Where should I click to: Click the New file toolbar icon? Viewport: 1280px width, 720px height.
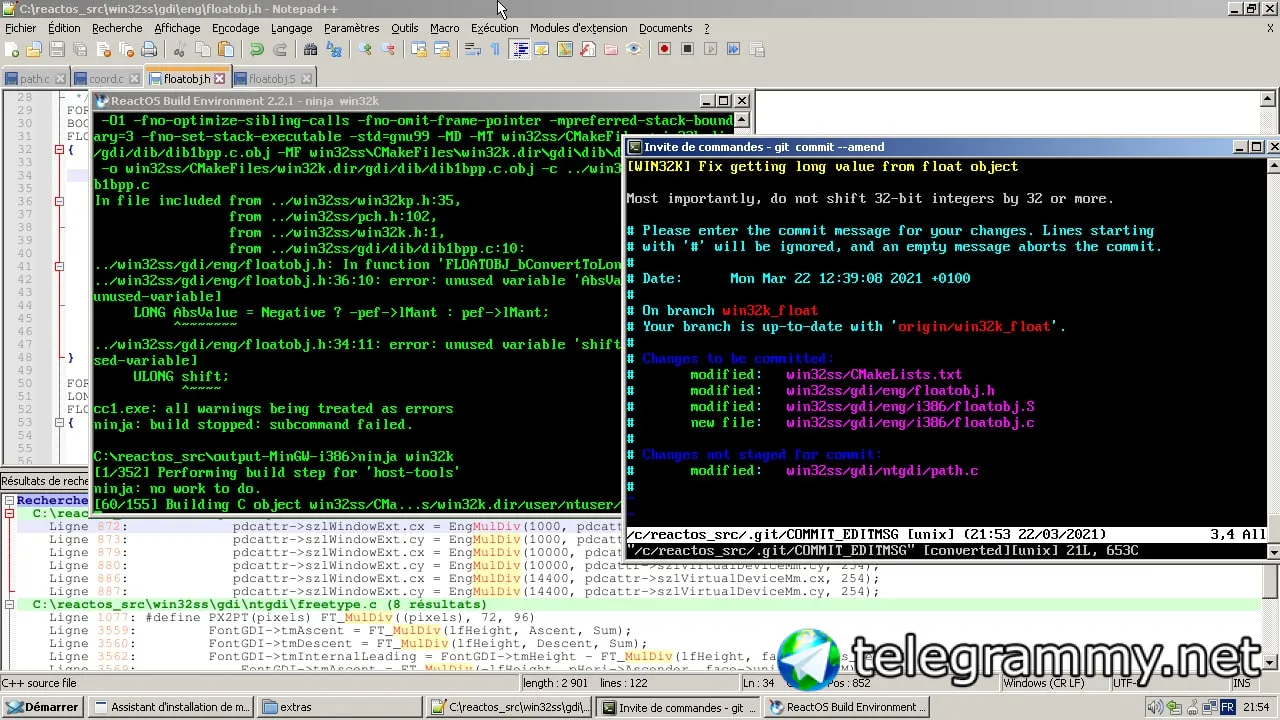13,50
